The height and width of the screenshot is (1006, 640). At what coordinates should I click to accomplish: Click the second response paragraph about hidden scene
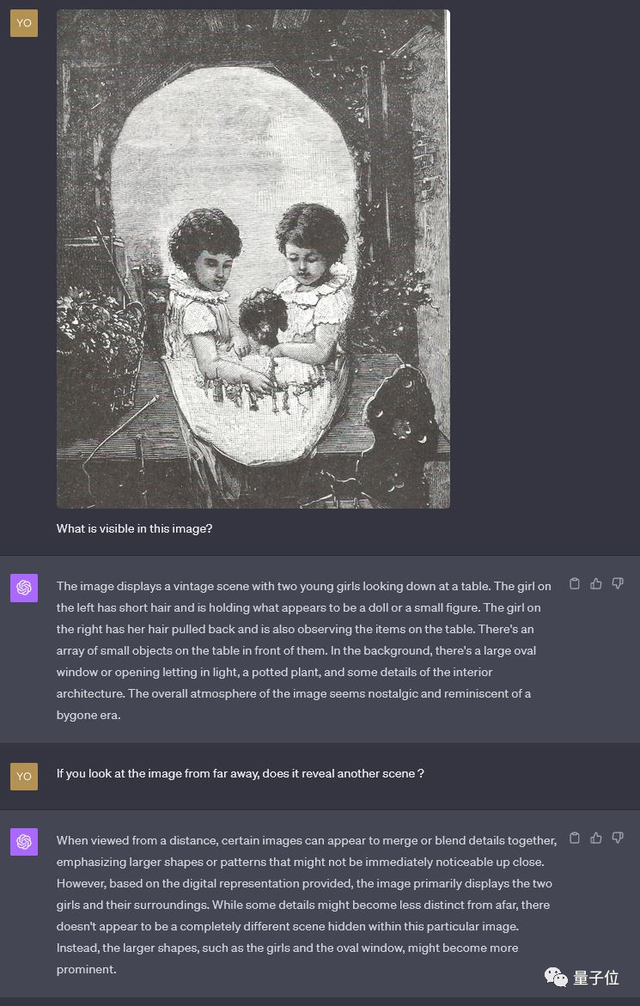(307, 905)
